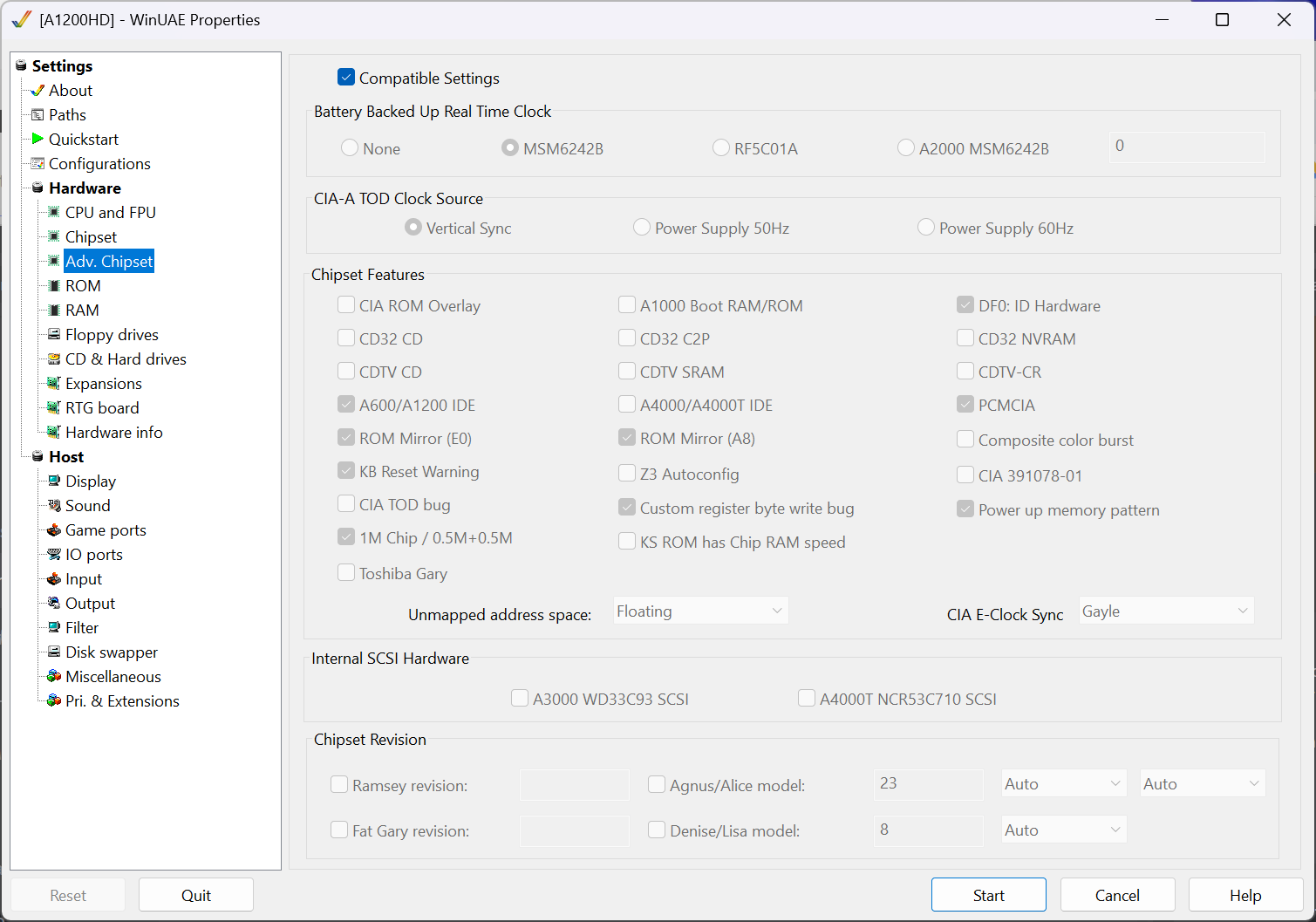The width and height of the screenshot is (1316, 922).
Task: Click the Agnus/Alice model value field
Action: pyautogui.click(x=928, y=784)
